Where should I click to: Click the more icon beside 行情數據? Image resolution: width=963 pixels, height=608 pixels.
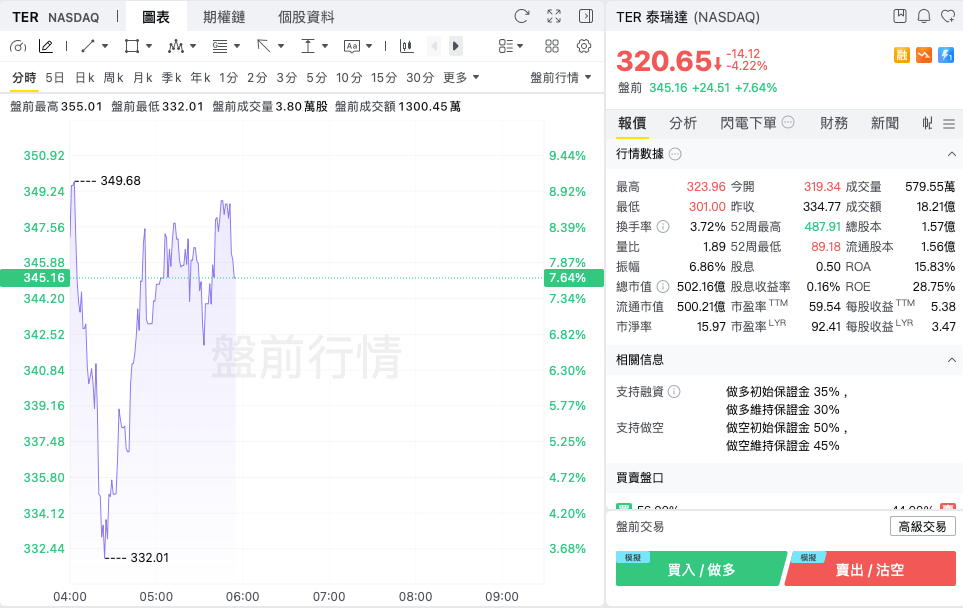[675, 154]
